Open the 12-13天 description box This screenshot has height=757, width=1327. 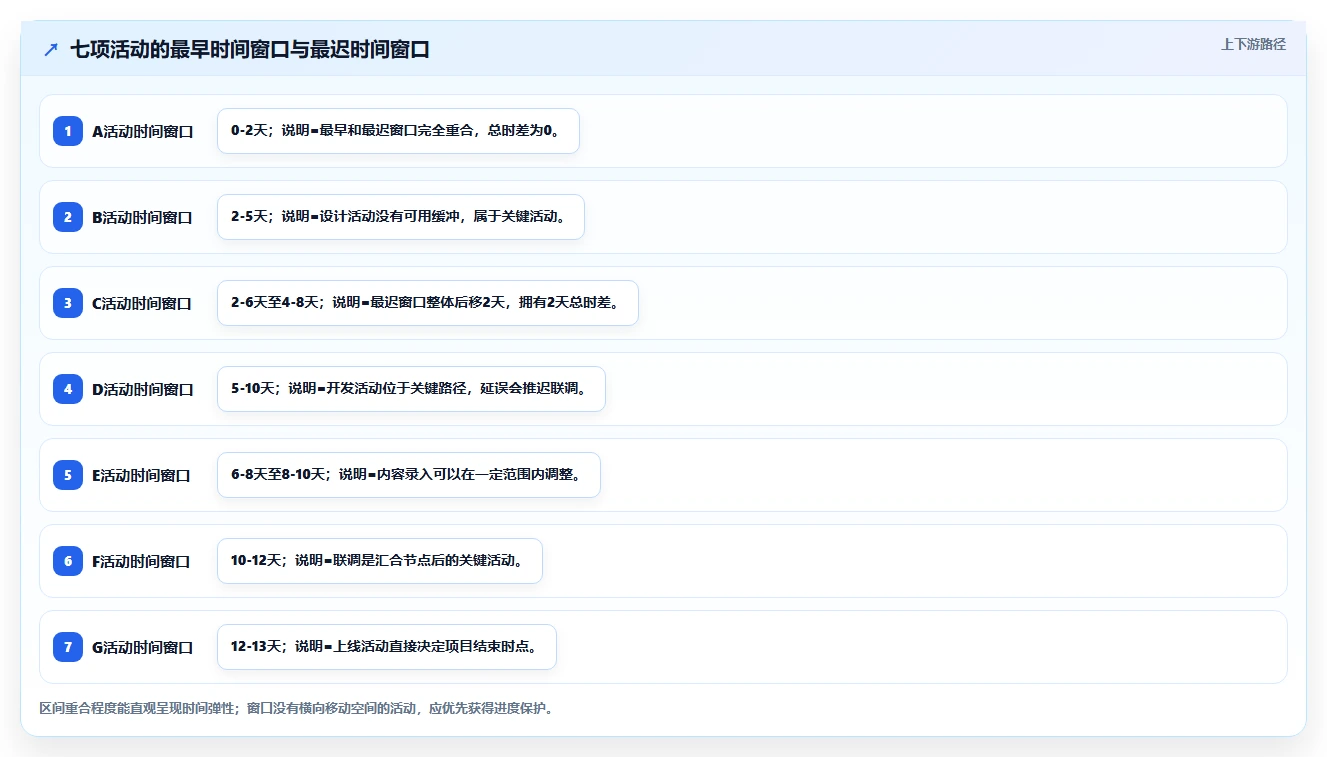[x=387, y=647]
